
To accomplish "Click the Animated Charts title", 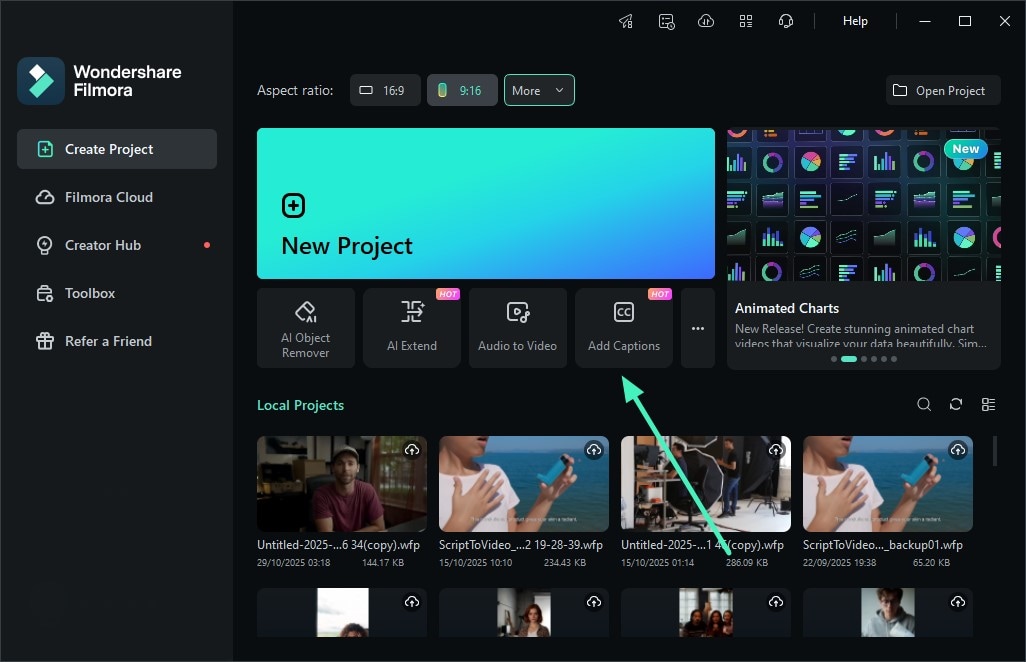I will (x=787, y=308).
